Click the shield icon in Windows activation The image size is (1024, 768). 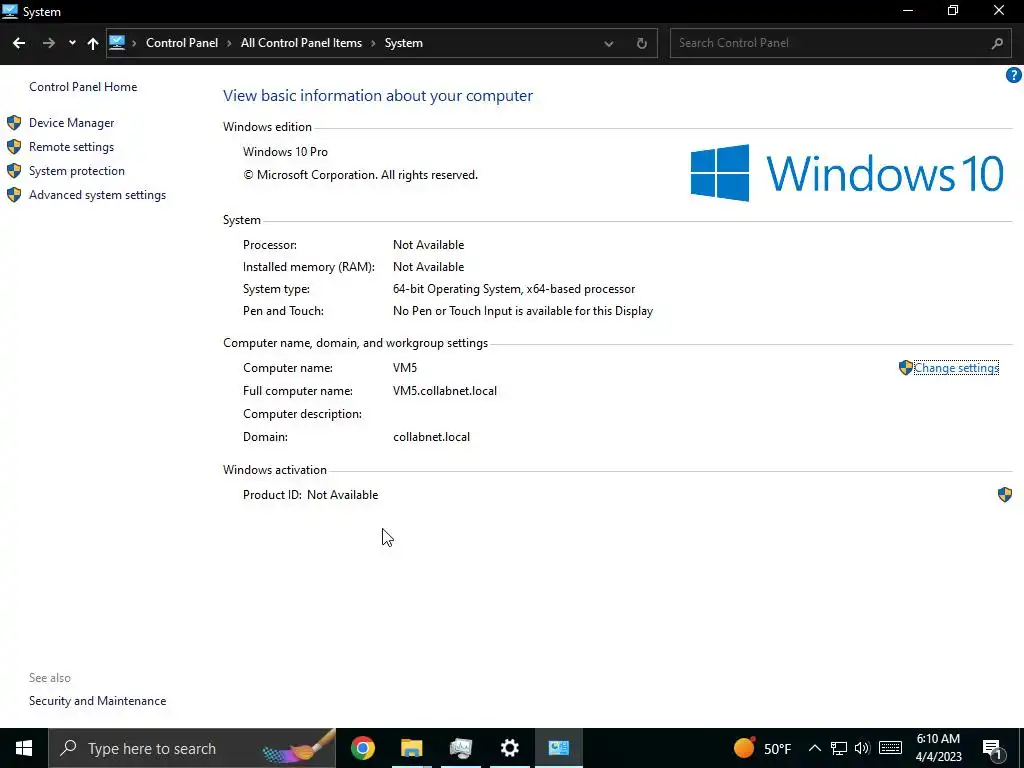click(1004, 494)
